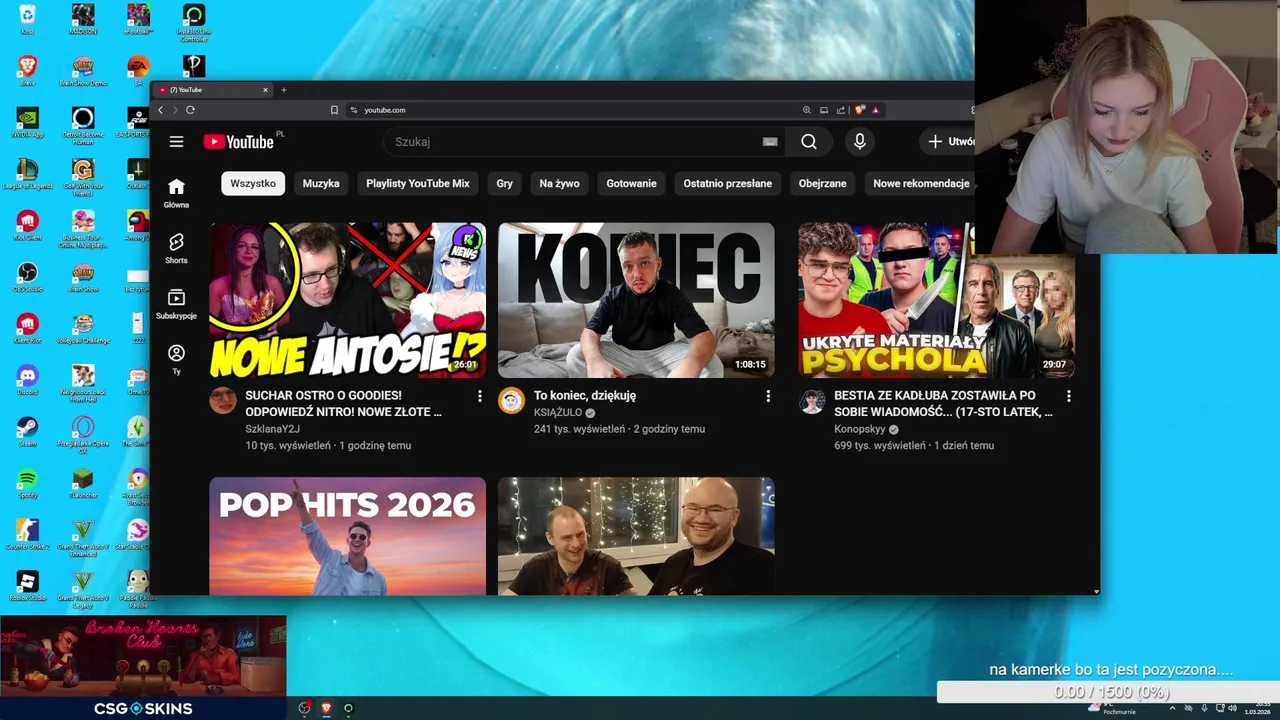Open the Steam desktop shortcut
The width and height of the screenshot is (1280, 720).
click(27, 432)
